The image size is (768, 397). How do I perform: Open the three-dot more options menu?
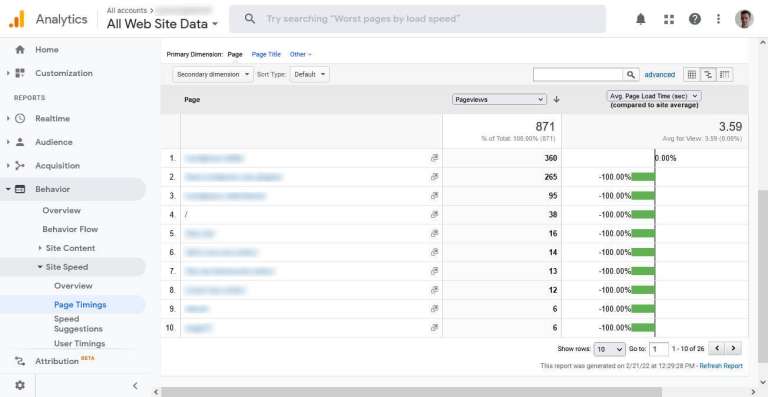point(718,19)
